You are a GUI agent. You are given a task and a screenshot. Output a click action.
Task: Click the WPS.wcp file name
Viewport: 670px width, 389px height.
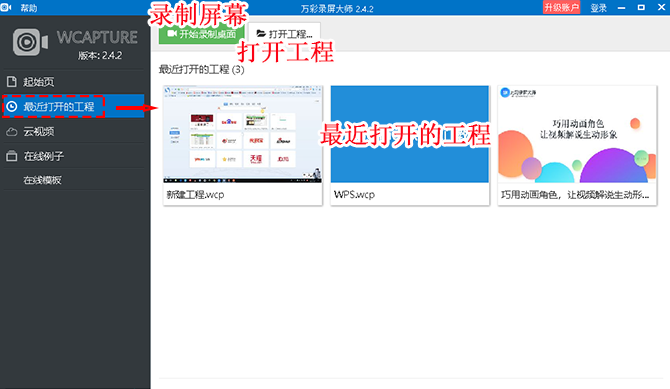point(354,194)
